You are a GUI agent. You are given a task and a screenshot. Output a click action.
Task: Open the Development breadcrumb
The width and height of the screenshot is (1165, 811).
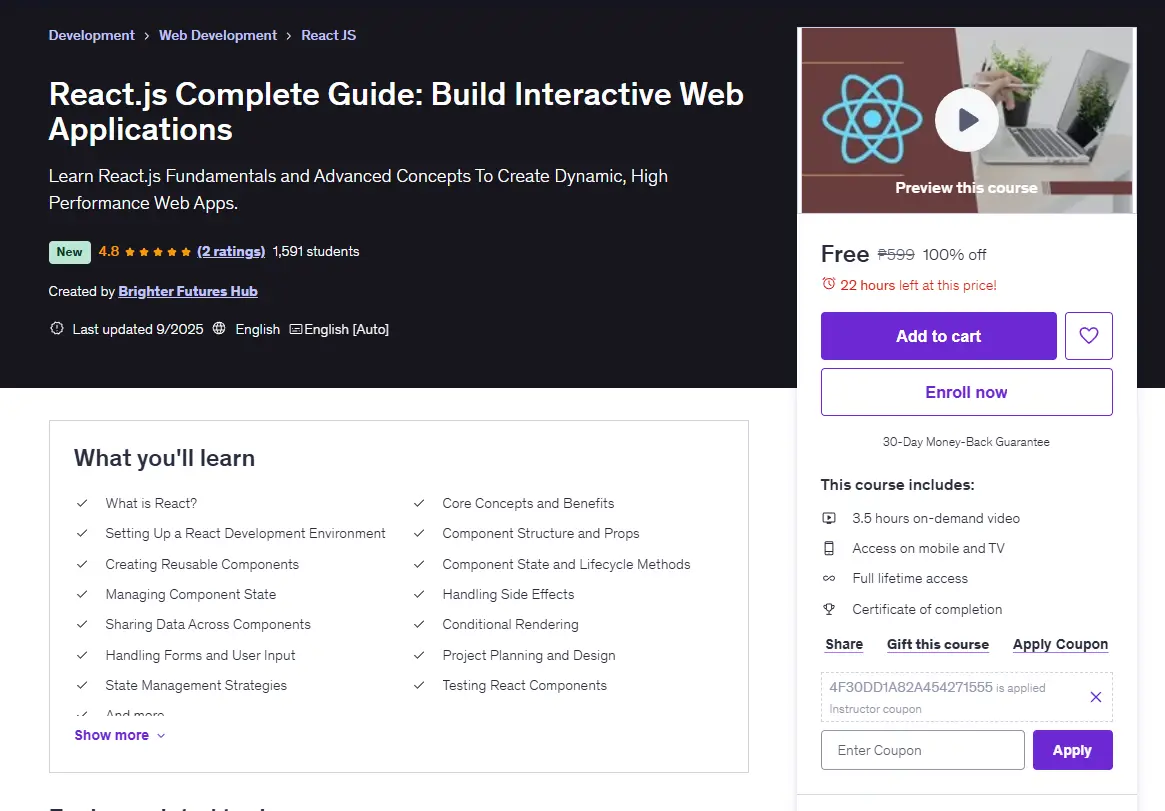91,35
